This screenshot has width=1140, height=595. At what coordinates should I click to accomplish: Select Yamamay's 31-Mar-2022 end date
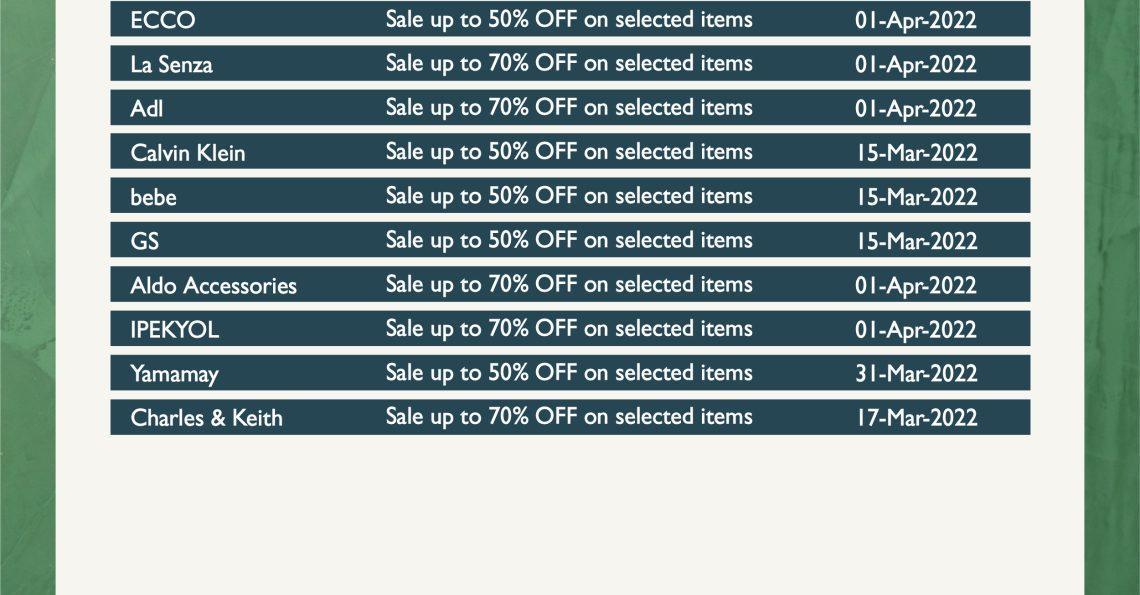coord(916,374)
